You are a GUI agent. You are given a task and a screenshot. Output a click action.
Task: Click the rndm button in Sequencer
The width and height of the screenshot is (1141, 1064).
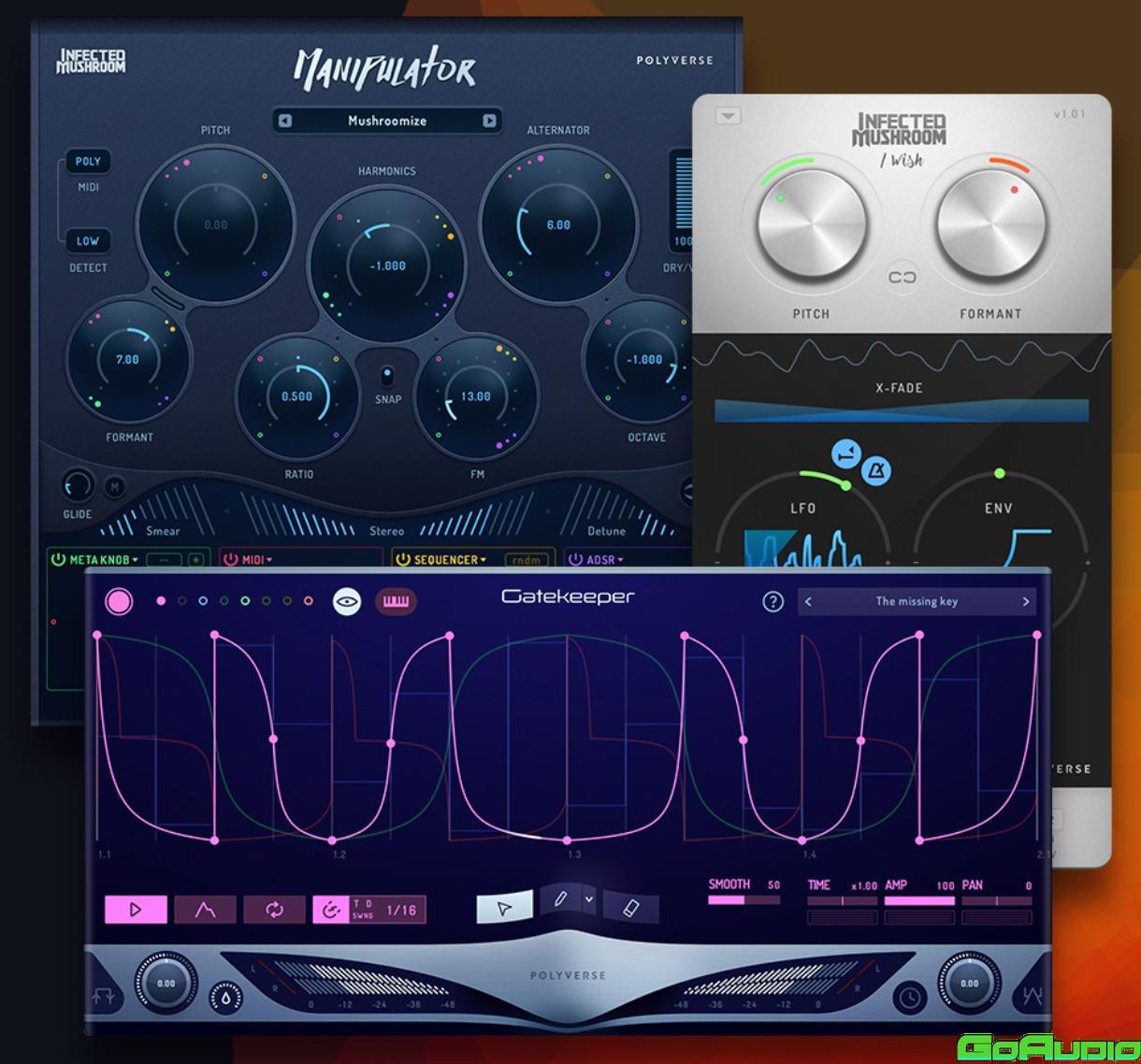point(527,560)
